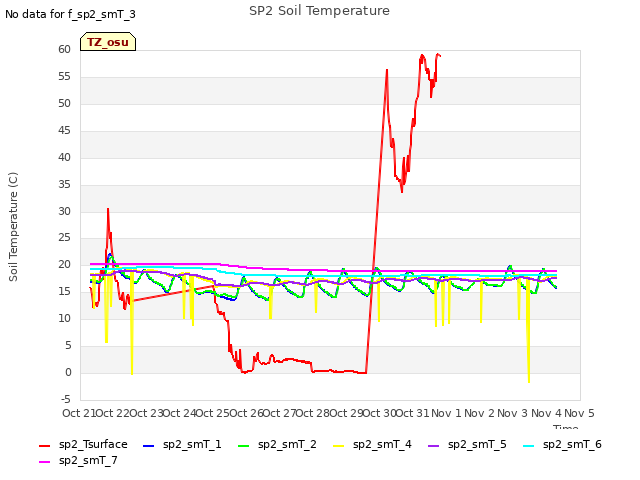The width and height of the screenshot is (640, 480).
Task: Click the 30 y-axis tick label
Action: click(64, 211)
